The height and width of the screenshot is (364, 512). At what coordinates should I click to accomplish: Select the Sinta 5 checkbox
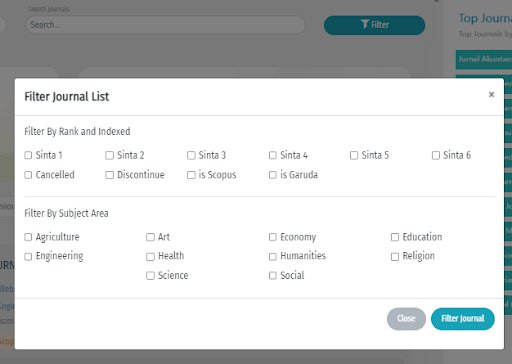click(x=354, y=155)
